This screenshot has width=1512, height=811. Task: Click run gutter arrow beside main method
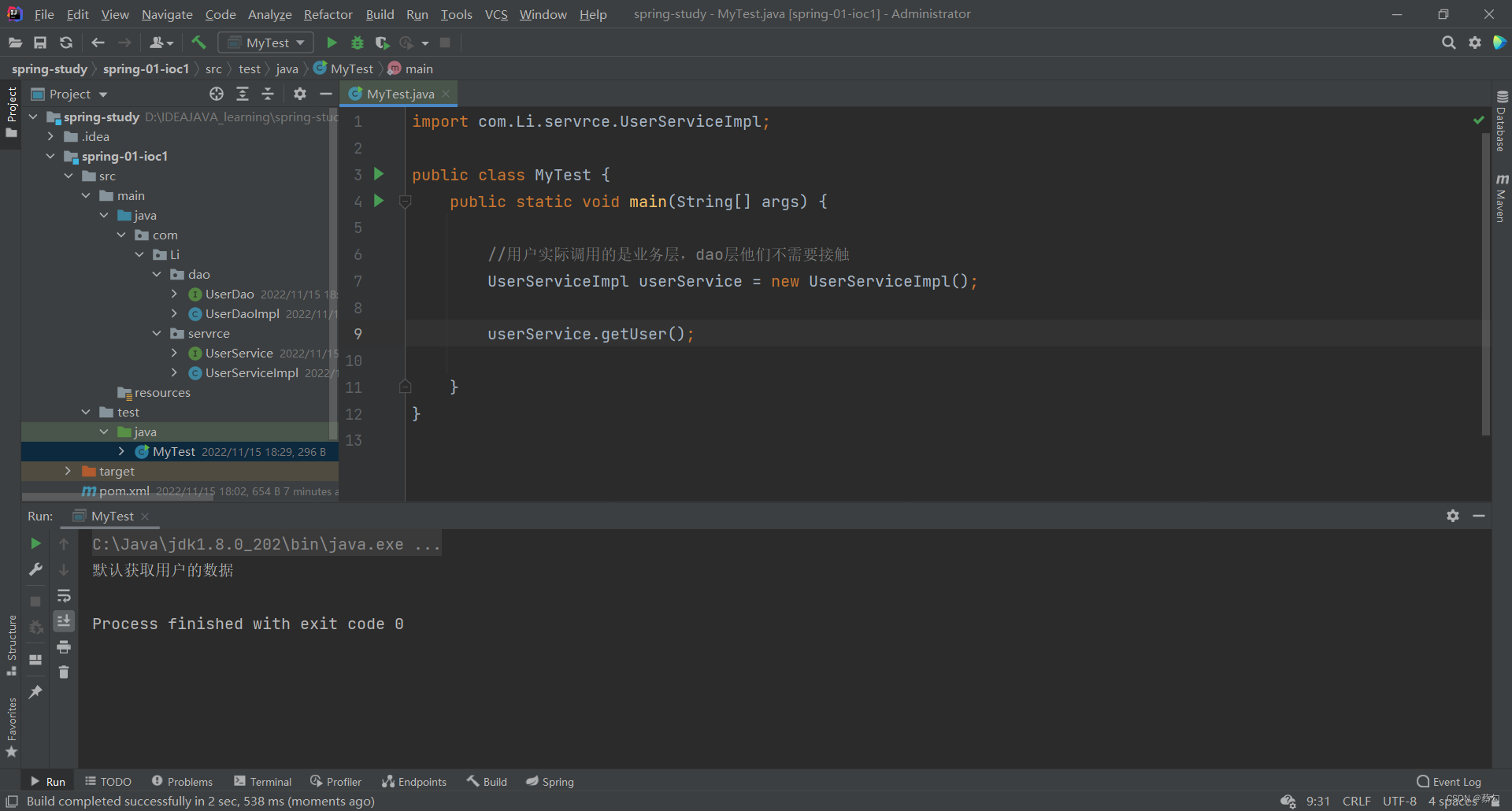pyautogui.click(x=379, y=201)
